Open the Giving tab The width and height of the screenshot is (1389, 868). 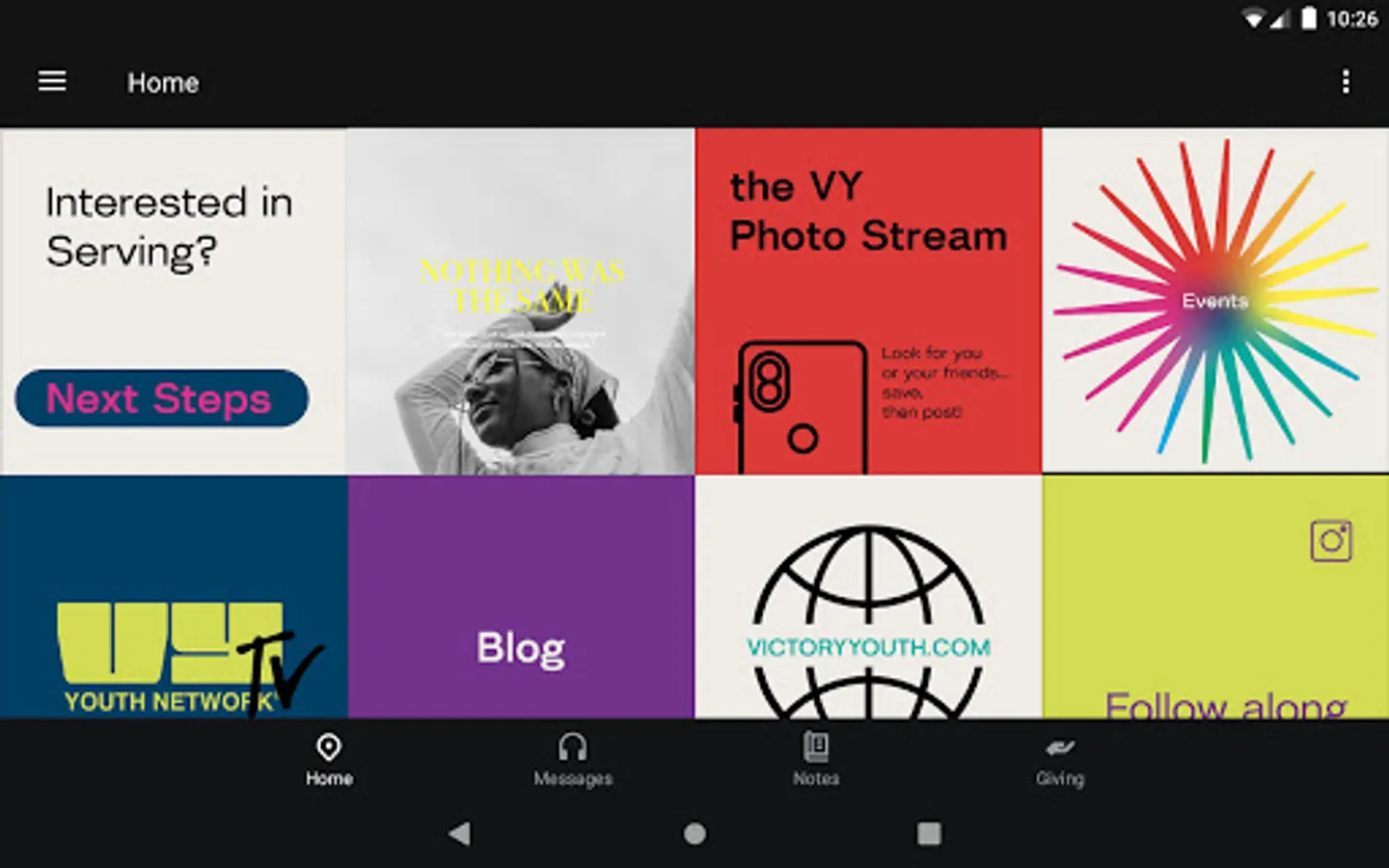click(x=1060, y=762)
